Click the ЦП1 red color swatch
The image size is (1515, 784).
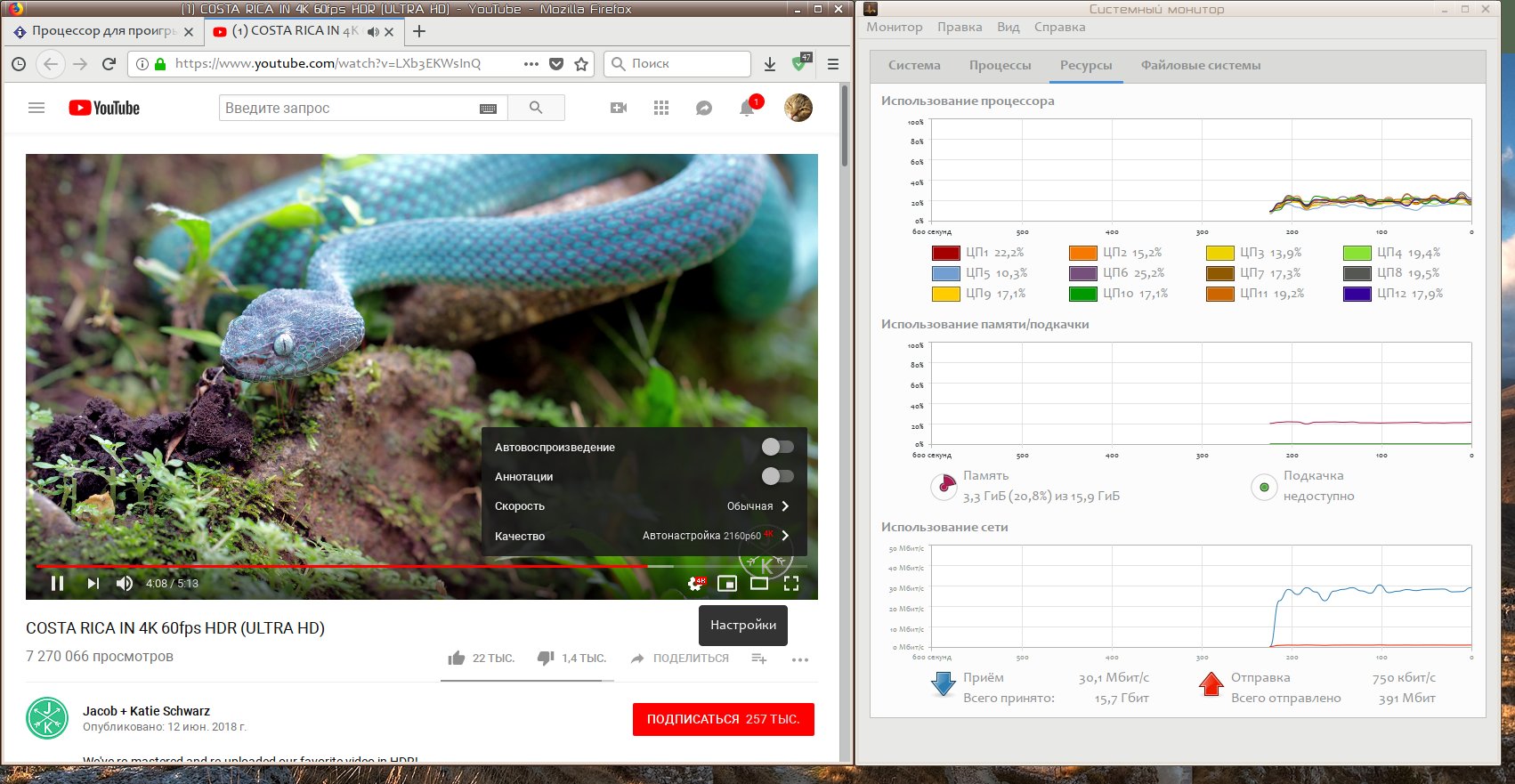click(945, 253)
